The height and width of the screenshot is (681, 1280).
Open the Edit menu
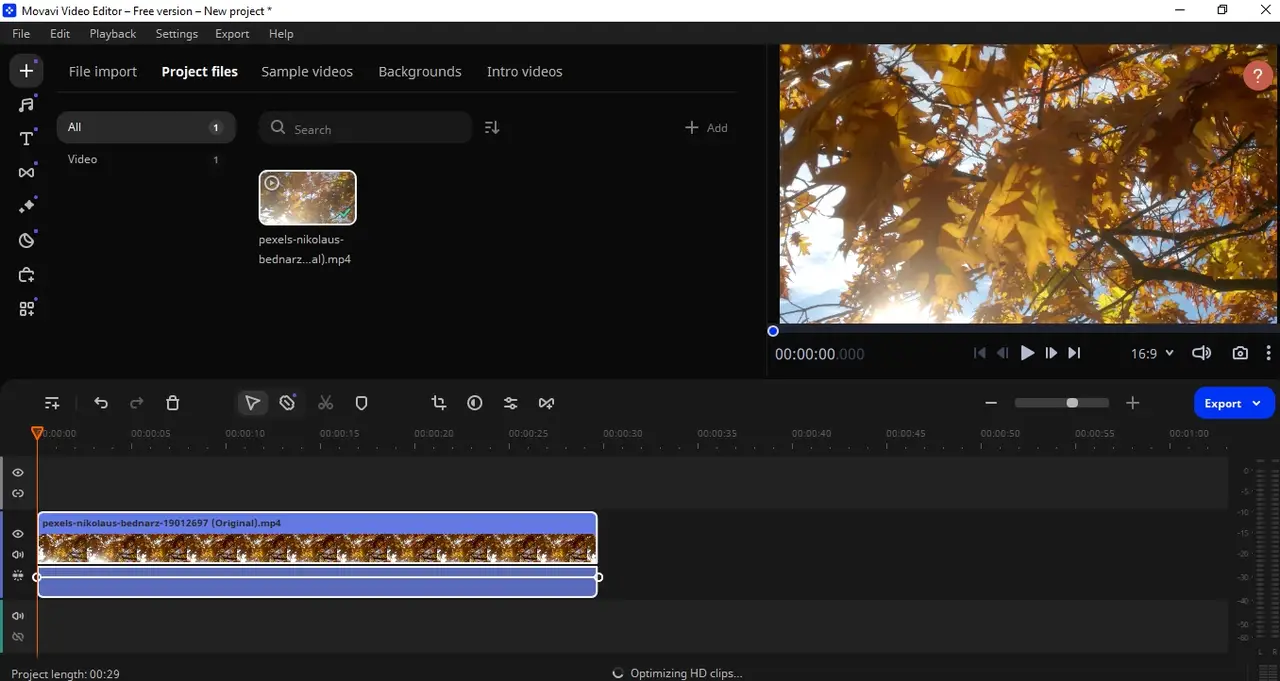pyautogui.click(x=60, y=33)
